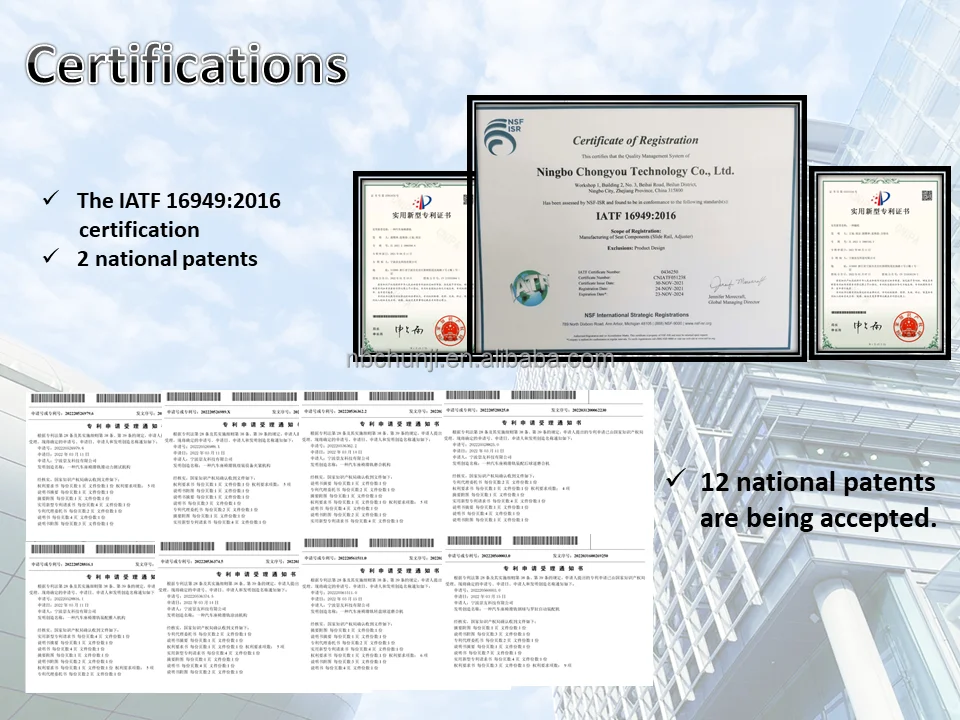Click 'Certificate of Registration' title text
This screenshot has width=960, height=720.
[x=635, y=140]
